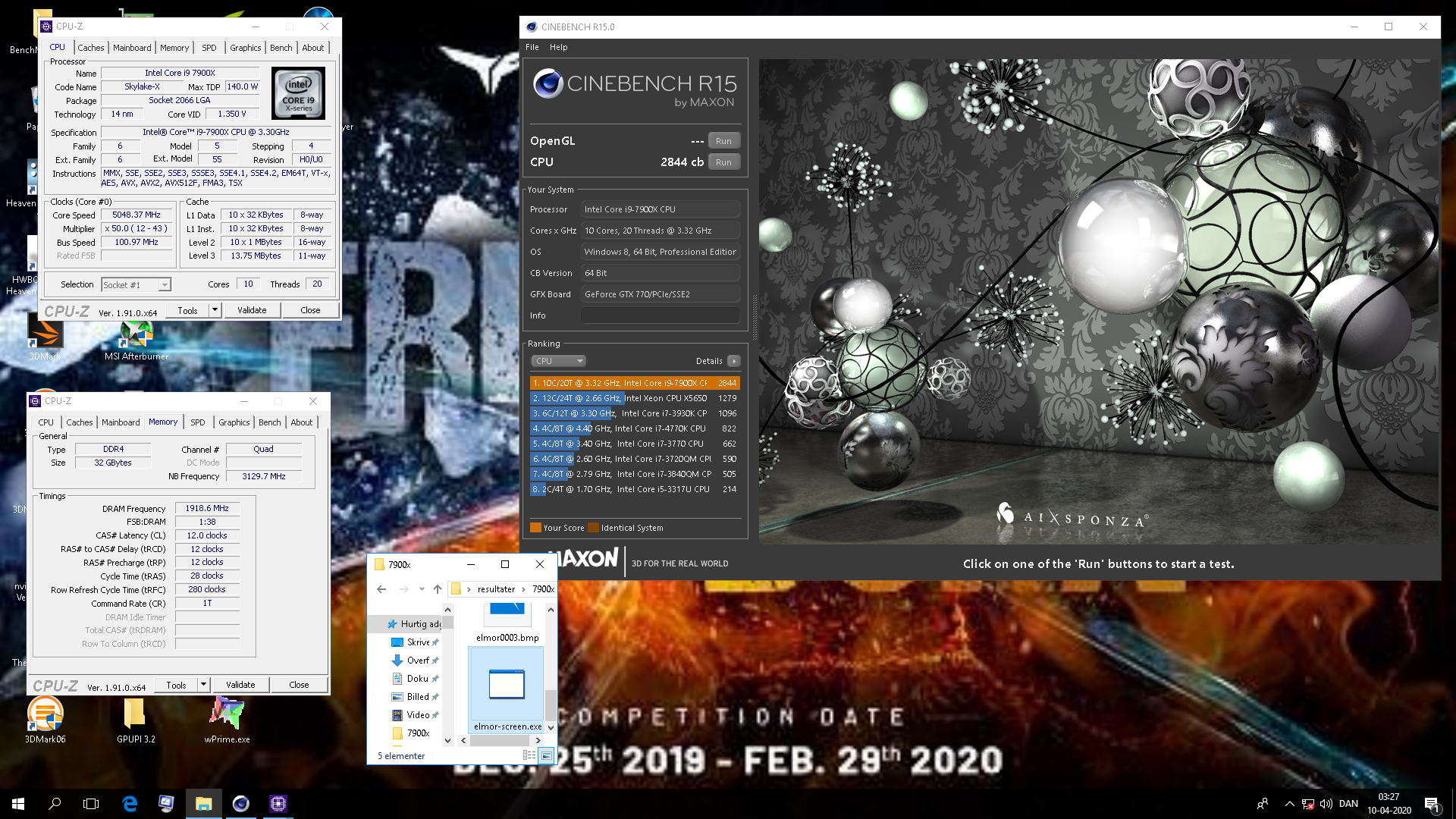Viewport: 1456px width, 819px height.
Task: Open taskbar search
Action: click(55, 804)
